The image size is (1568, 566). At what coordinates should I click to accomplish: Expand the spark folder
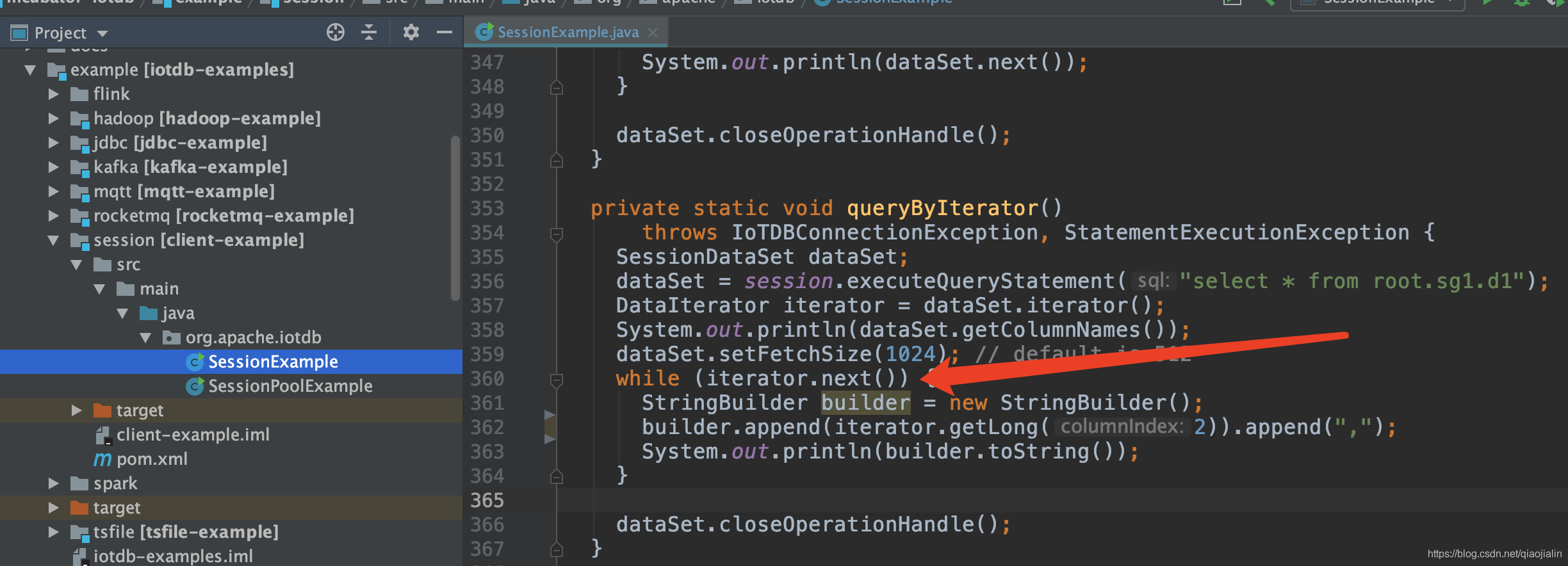coord(54,483)
